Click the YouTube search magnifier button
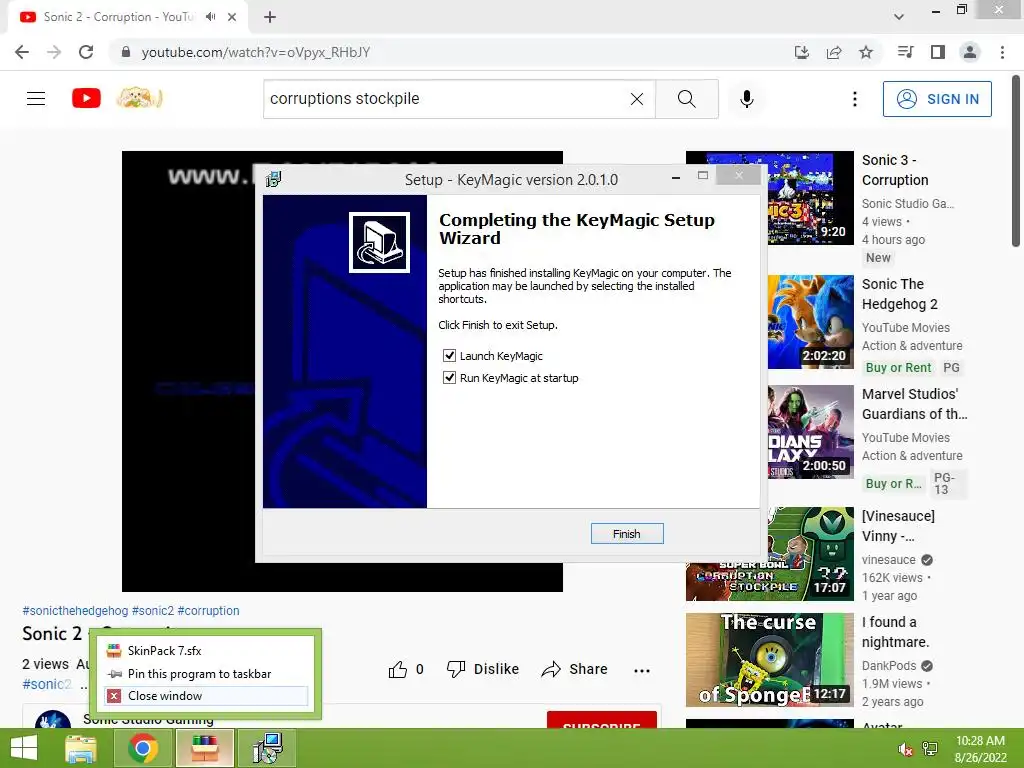Image resolution: width=1024 pixels, height=768 pixels. point(686,99)
